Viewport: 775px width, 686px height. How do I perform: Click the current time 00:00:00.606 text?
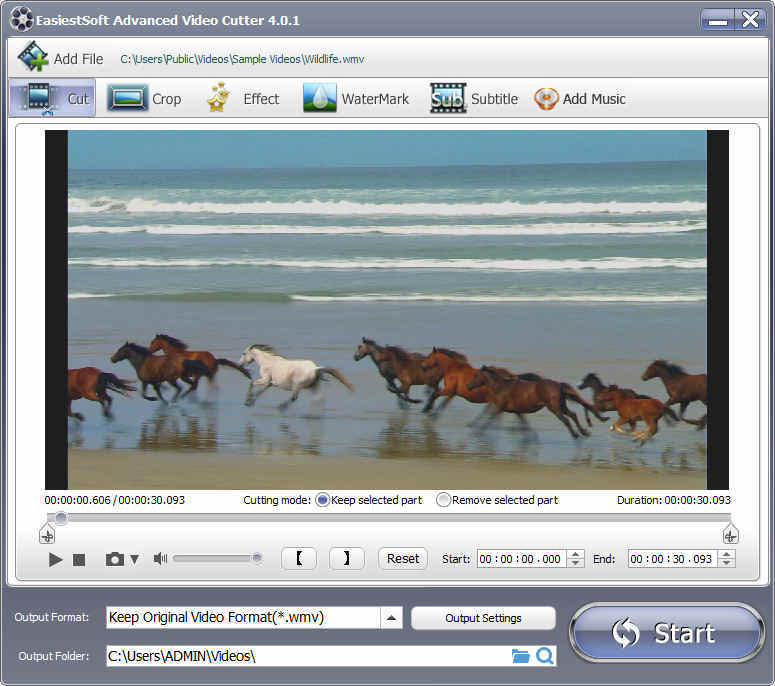(x=78, y=500)
